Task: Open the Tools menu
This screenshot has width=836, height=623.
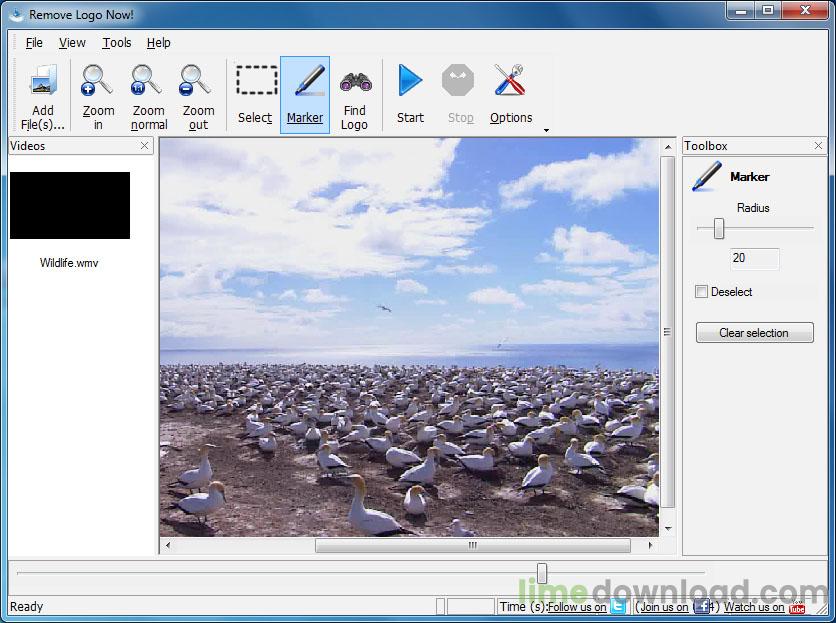Action: click(116, 43)
